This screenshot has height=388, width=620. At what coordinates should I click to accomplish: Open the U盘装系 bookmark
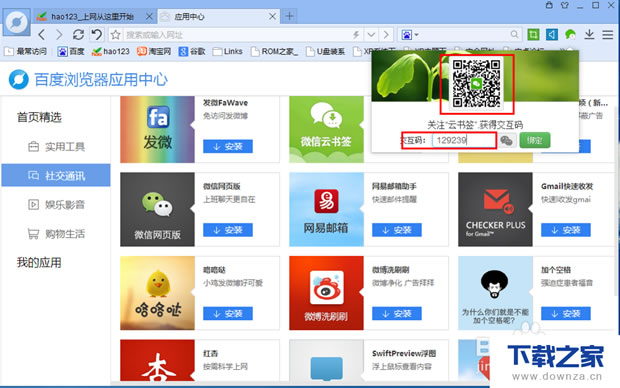326,51
